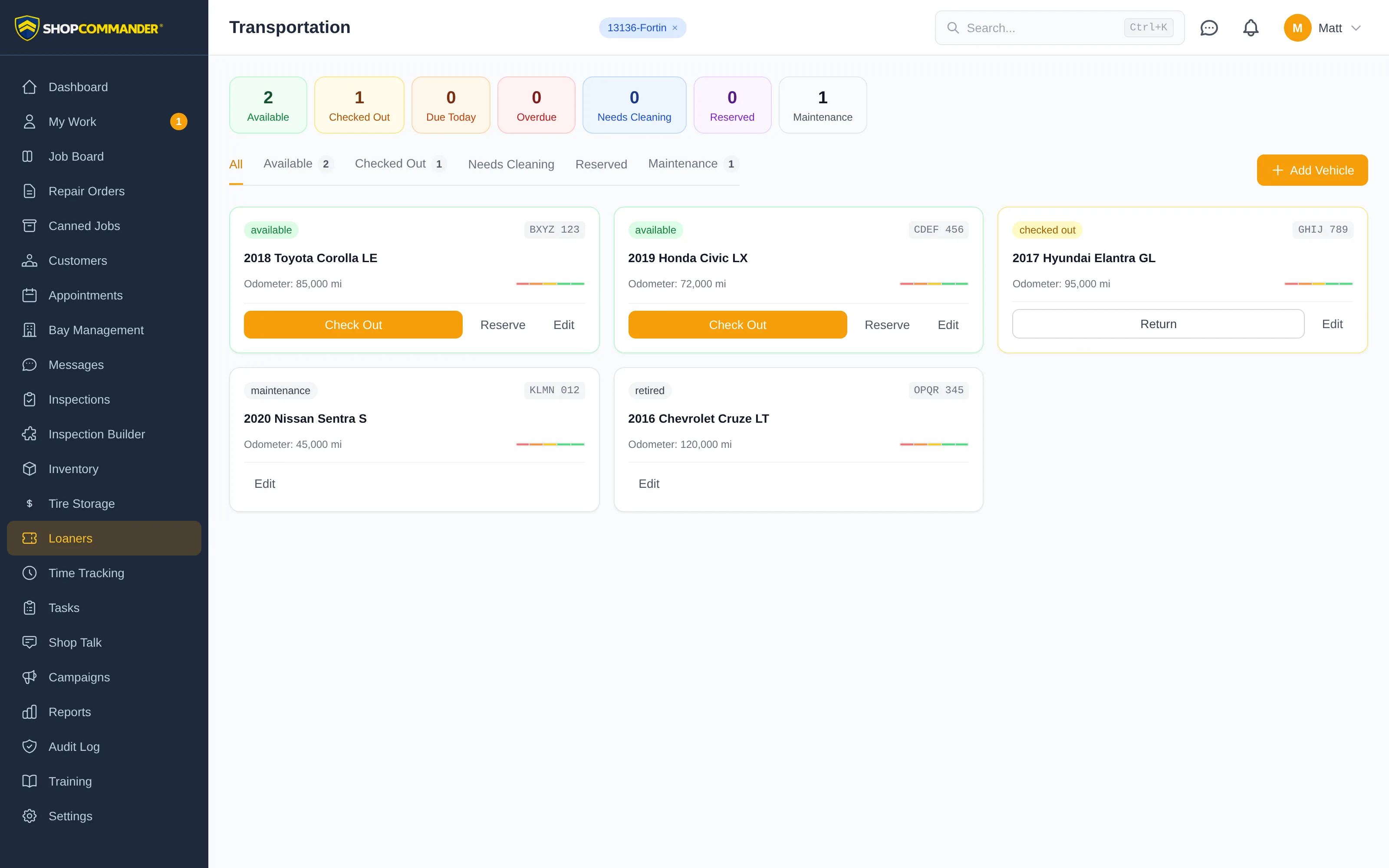Click the Honda Civic condition color bar

coord(934,283)
